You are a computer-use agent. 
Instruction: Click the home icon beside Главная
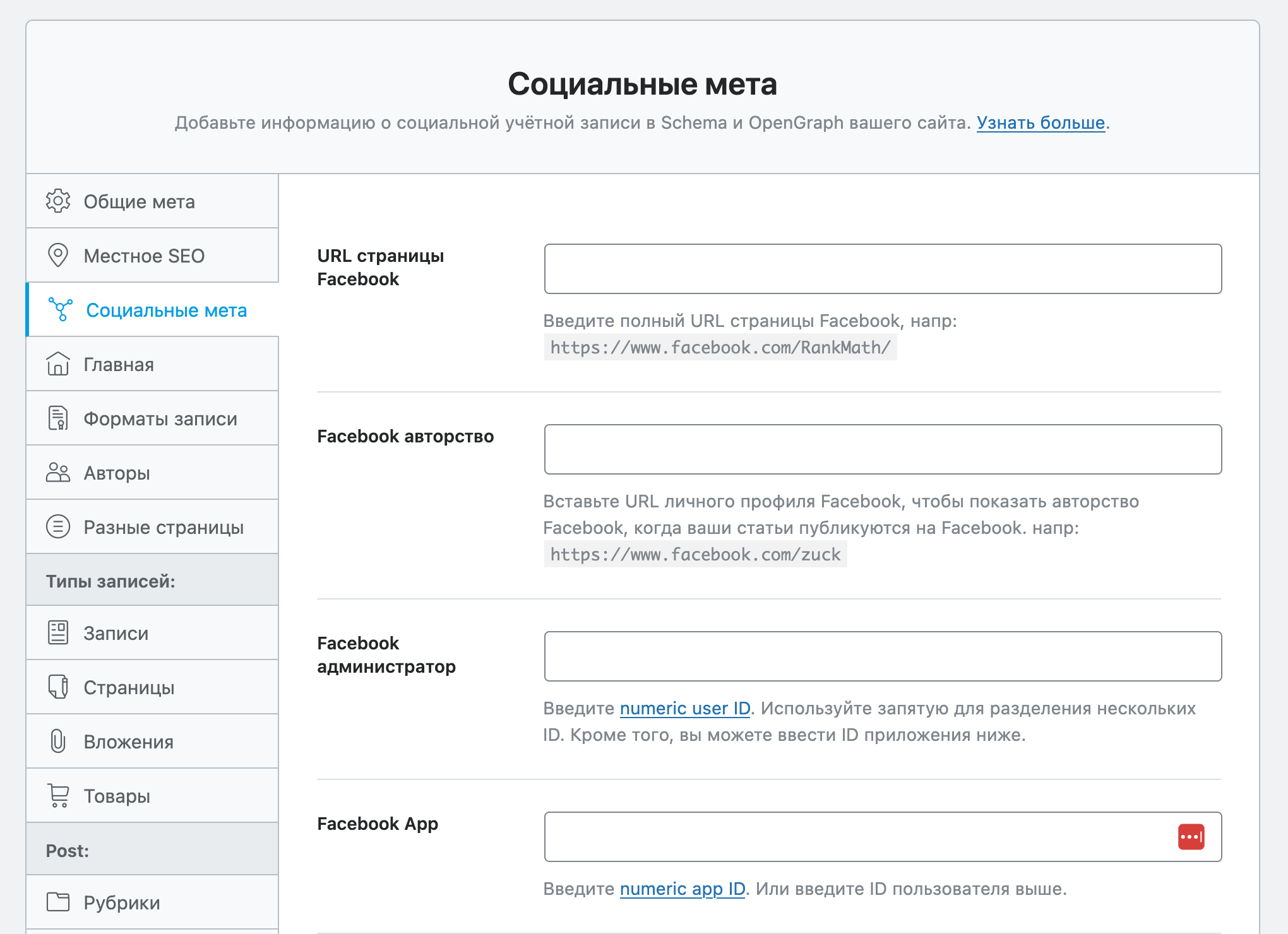click(x=58, y=364)
